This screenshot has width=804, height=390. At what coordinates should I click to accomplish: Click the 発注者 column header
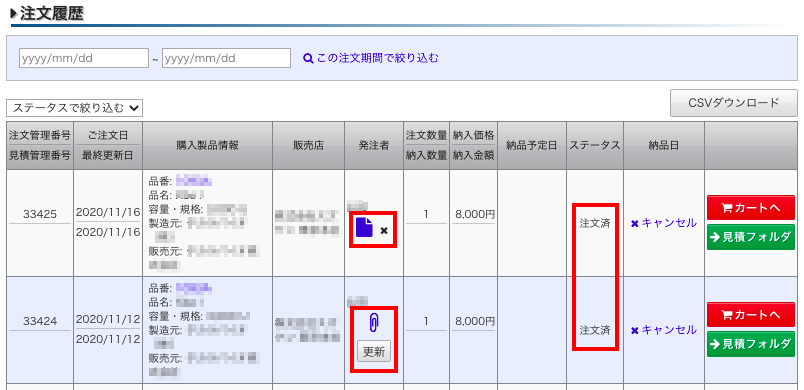coord(374,146)
